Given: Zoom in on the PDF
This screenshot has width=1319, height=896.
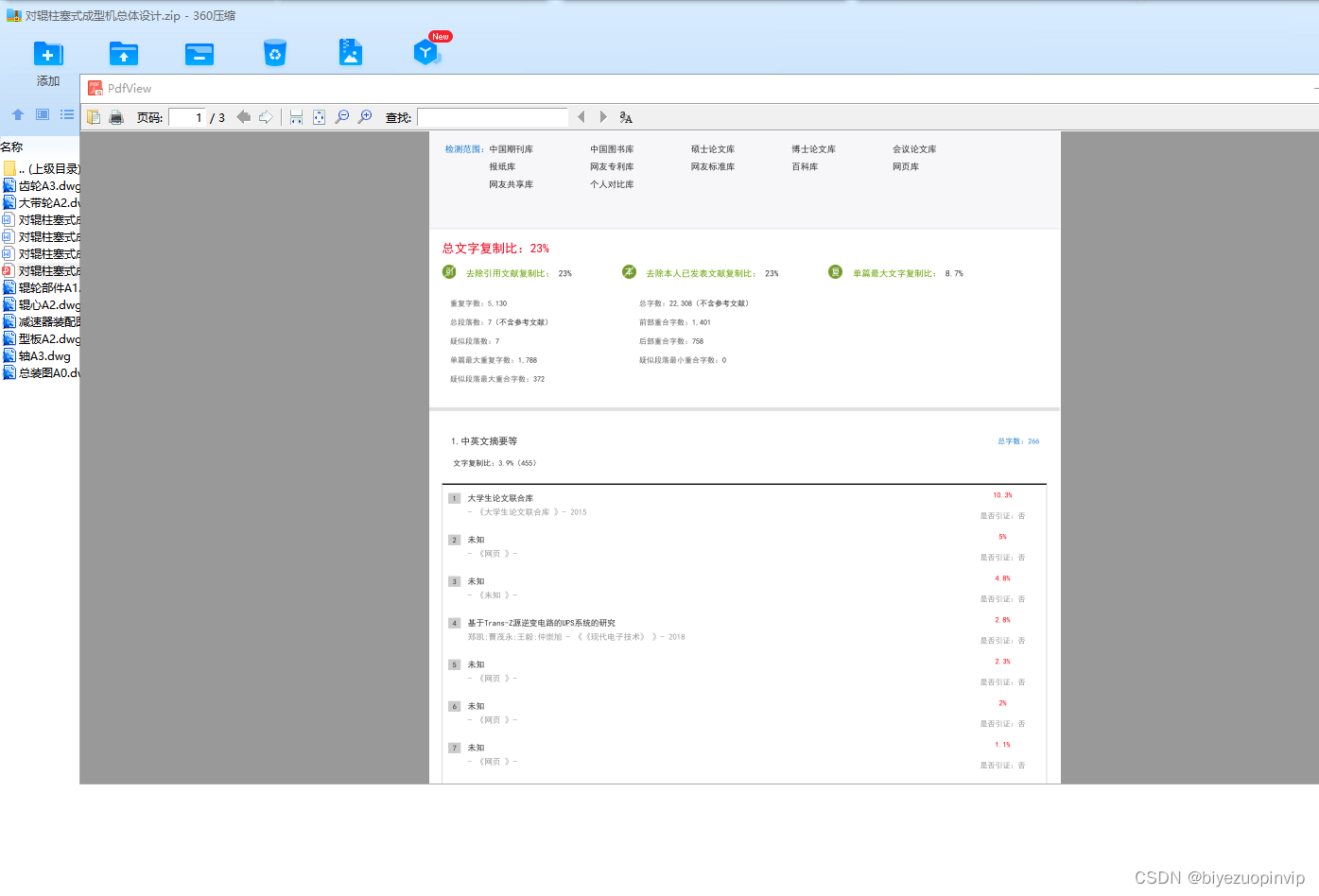Looking at the screenshot, I should (365, 117).
